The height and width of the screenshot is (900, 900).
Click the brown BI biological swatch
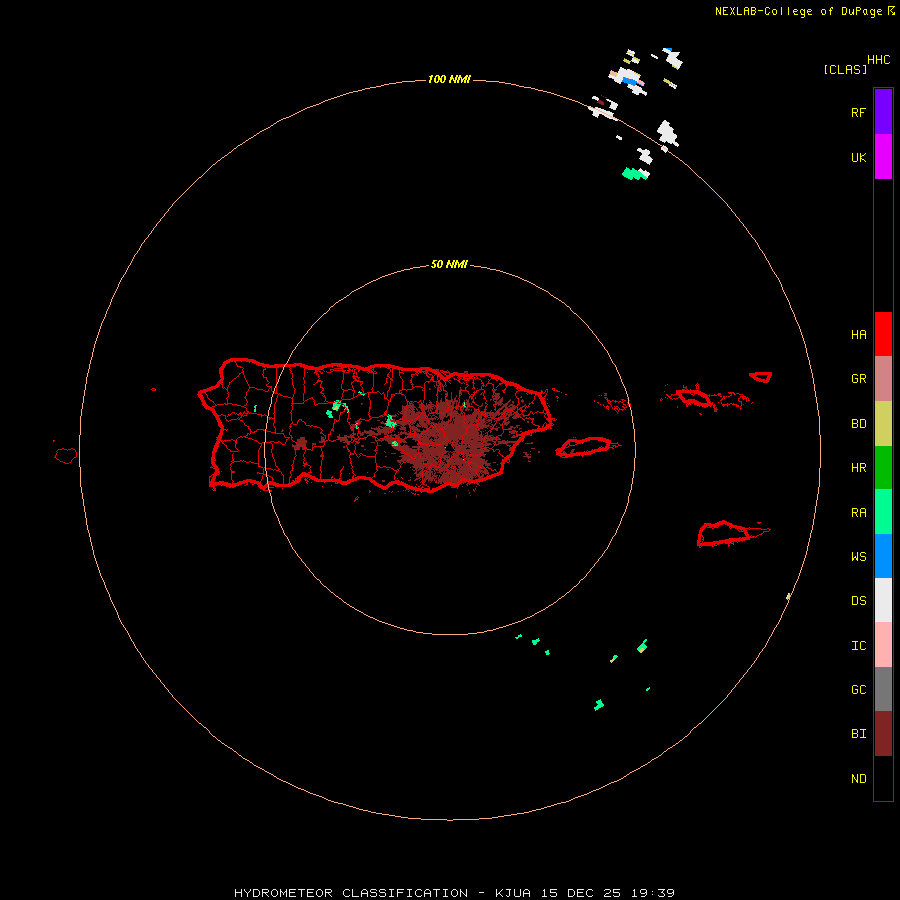coord(883,734)
